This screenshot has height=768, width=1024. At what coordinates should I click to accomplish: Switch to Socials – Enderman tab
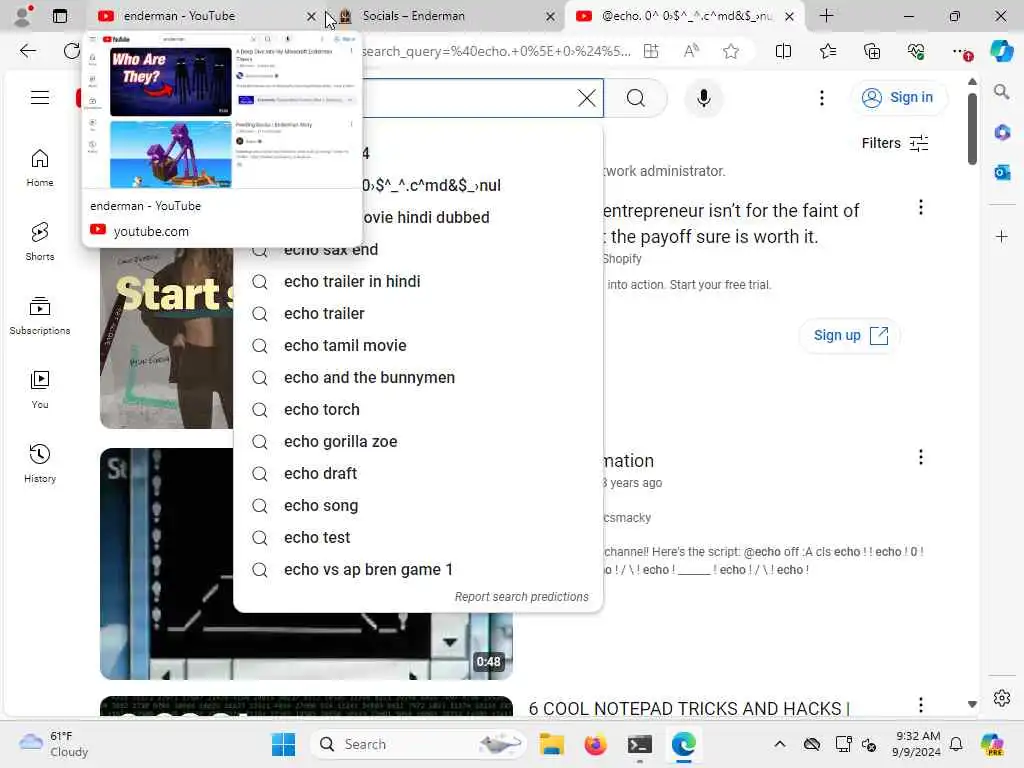[x=444, y=16]
